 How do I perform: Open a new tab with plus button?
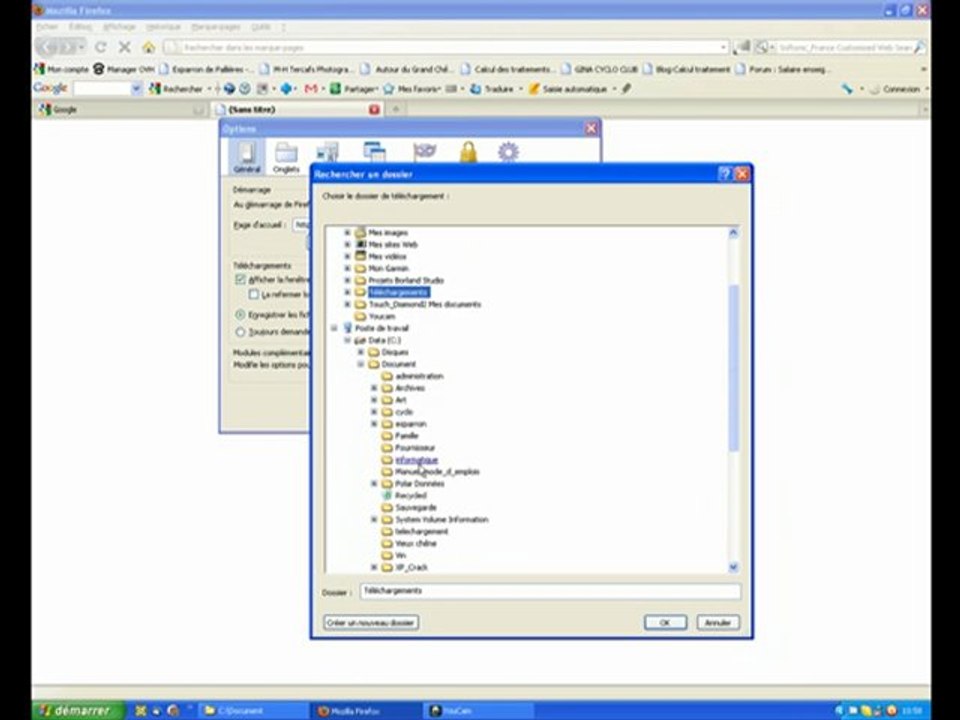396,110
